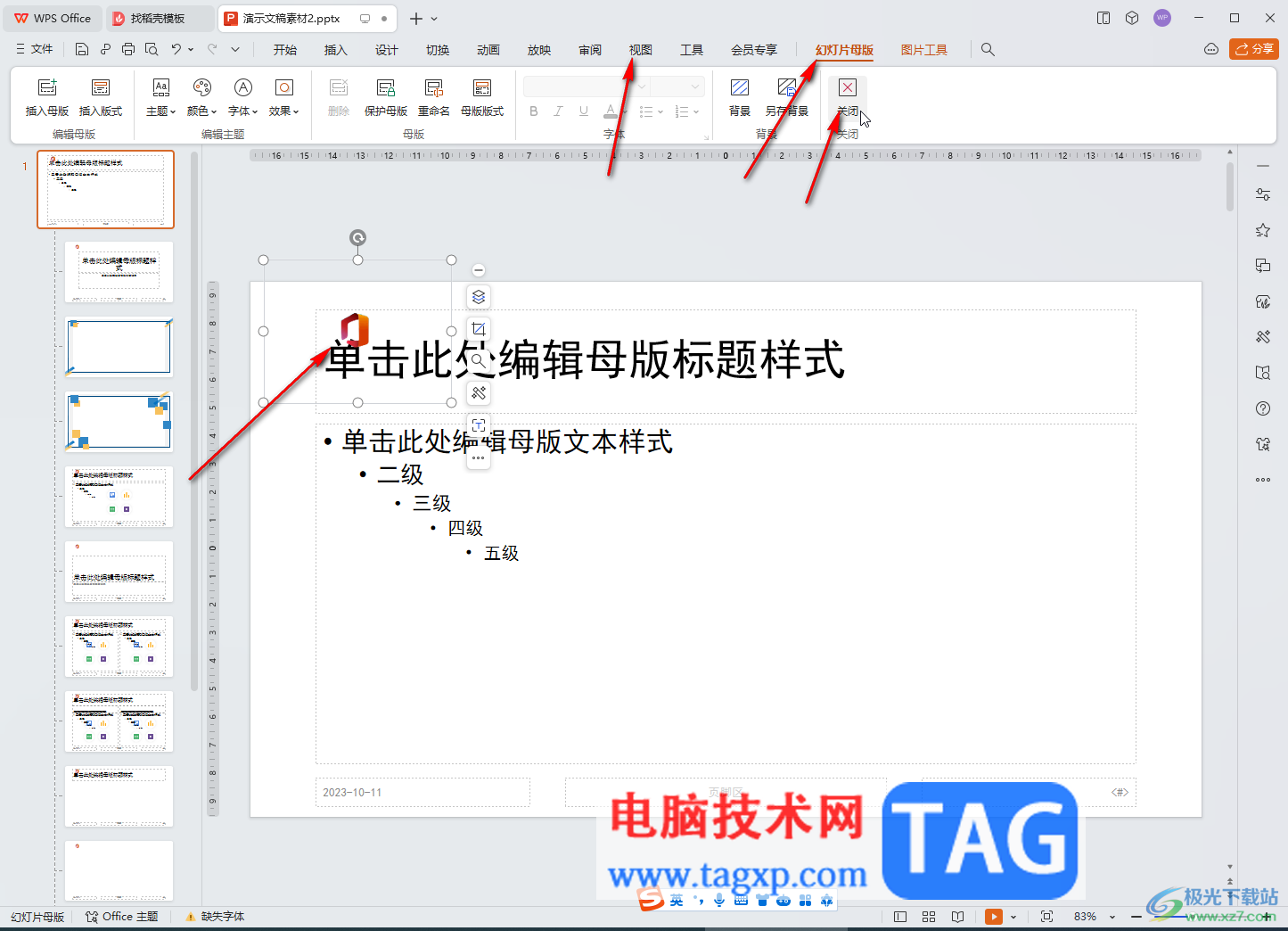1288x931 pixels.
Task: Open the 会员专享 (Member Exclusive) tab
Action: click(x=754, y=50)
